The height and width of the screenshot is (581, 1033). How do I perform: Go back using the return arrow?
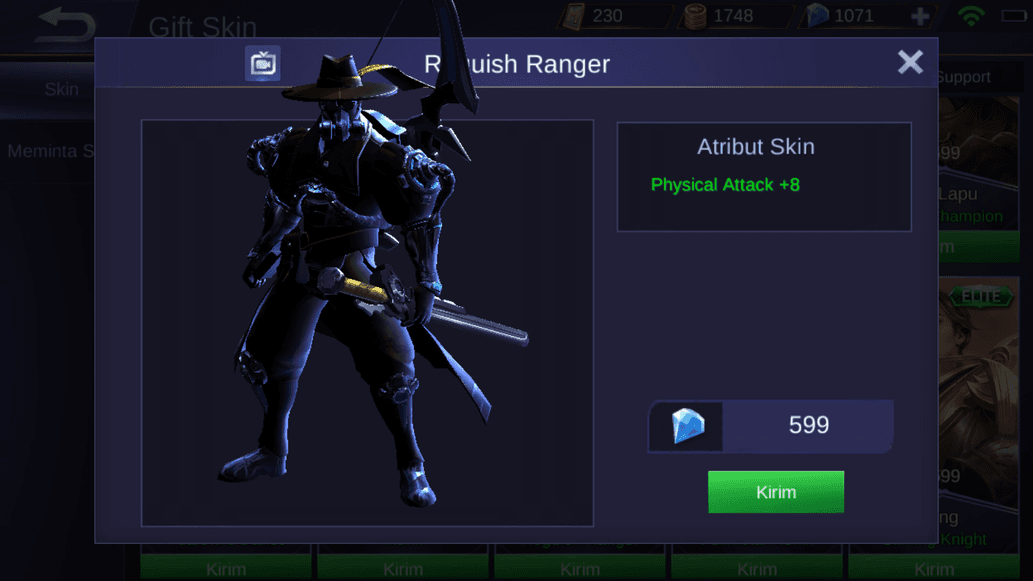pos(66,25)
